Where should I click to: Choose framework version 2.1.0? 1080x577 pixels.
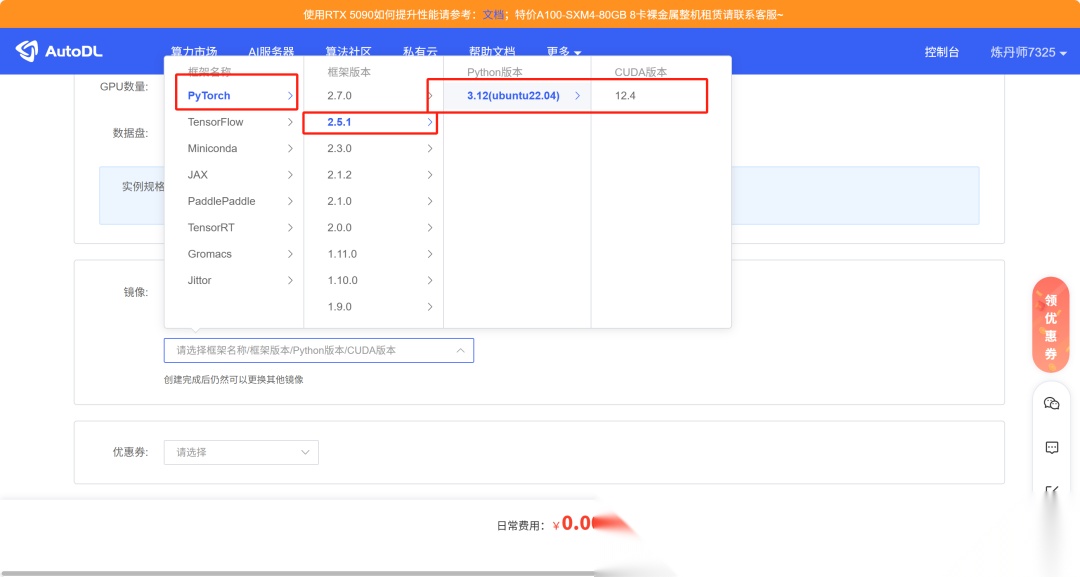[x=373, y=201]
